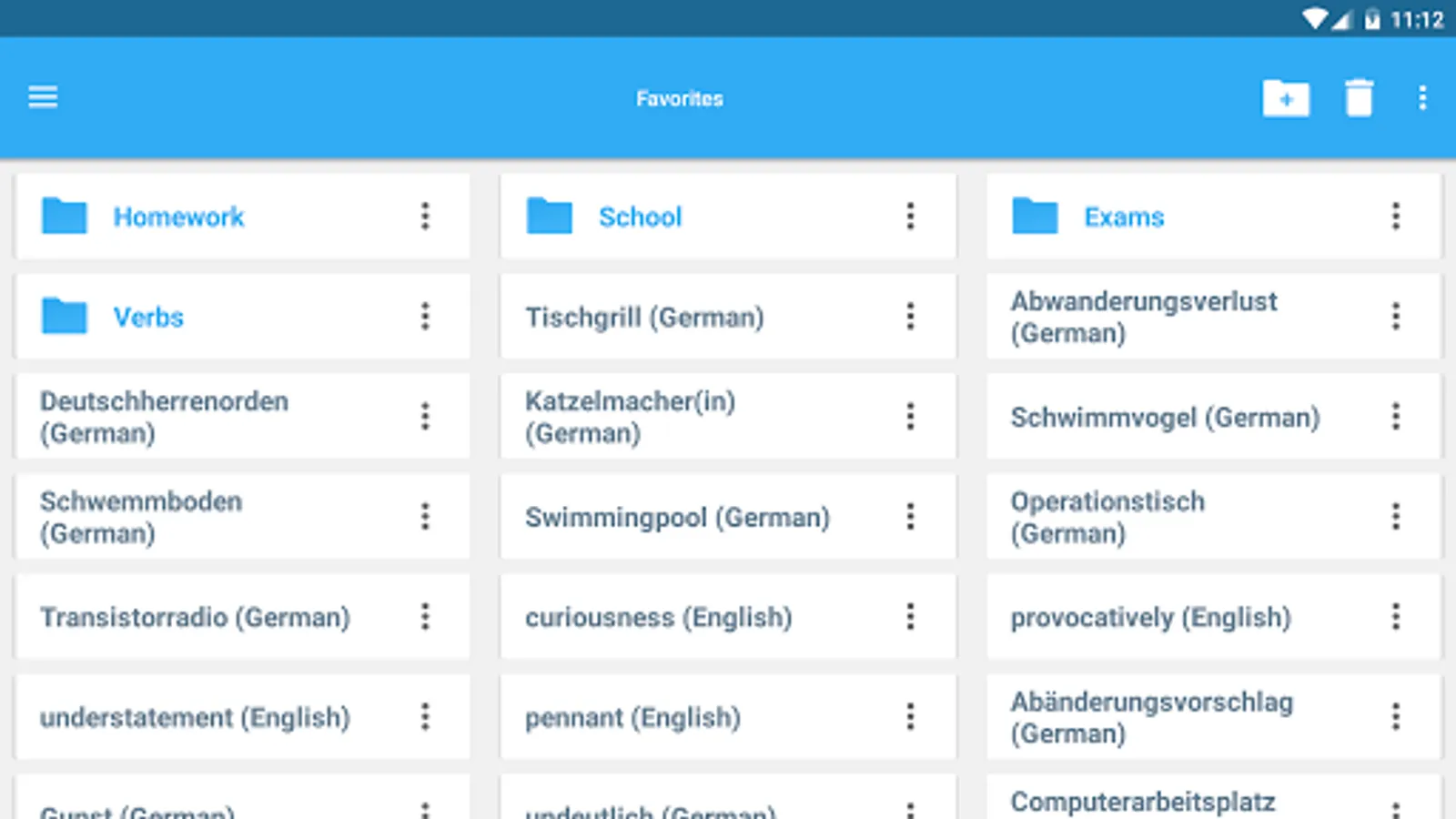Click the trash delete icon
The width and height of the screenshot is (1456, 819).
[1359, 98]
